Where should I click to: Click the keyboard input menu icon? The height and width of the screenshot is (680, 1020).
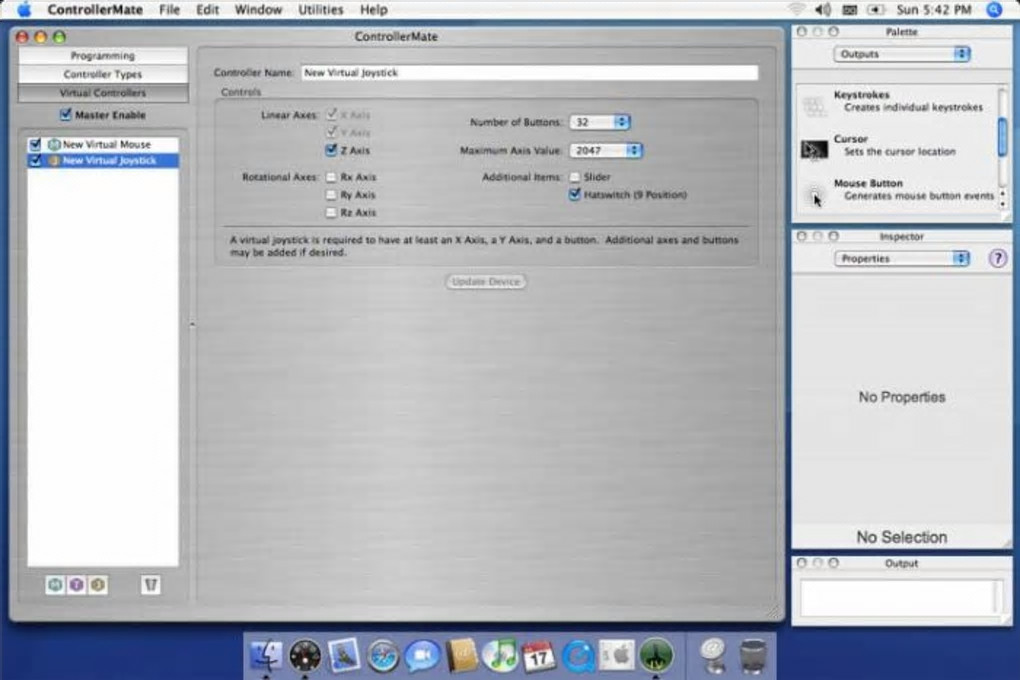(x=850, y=10)
